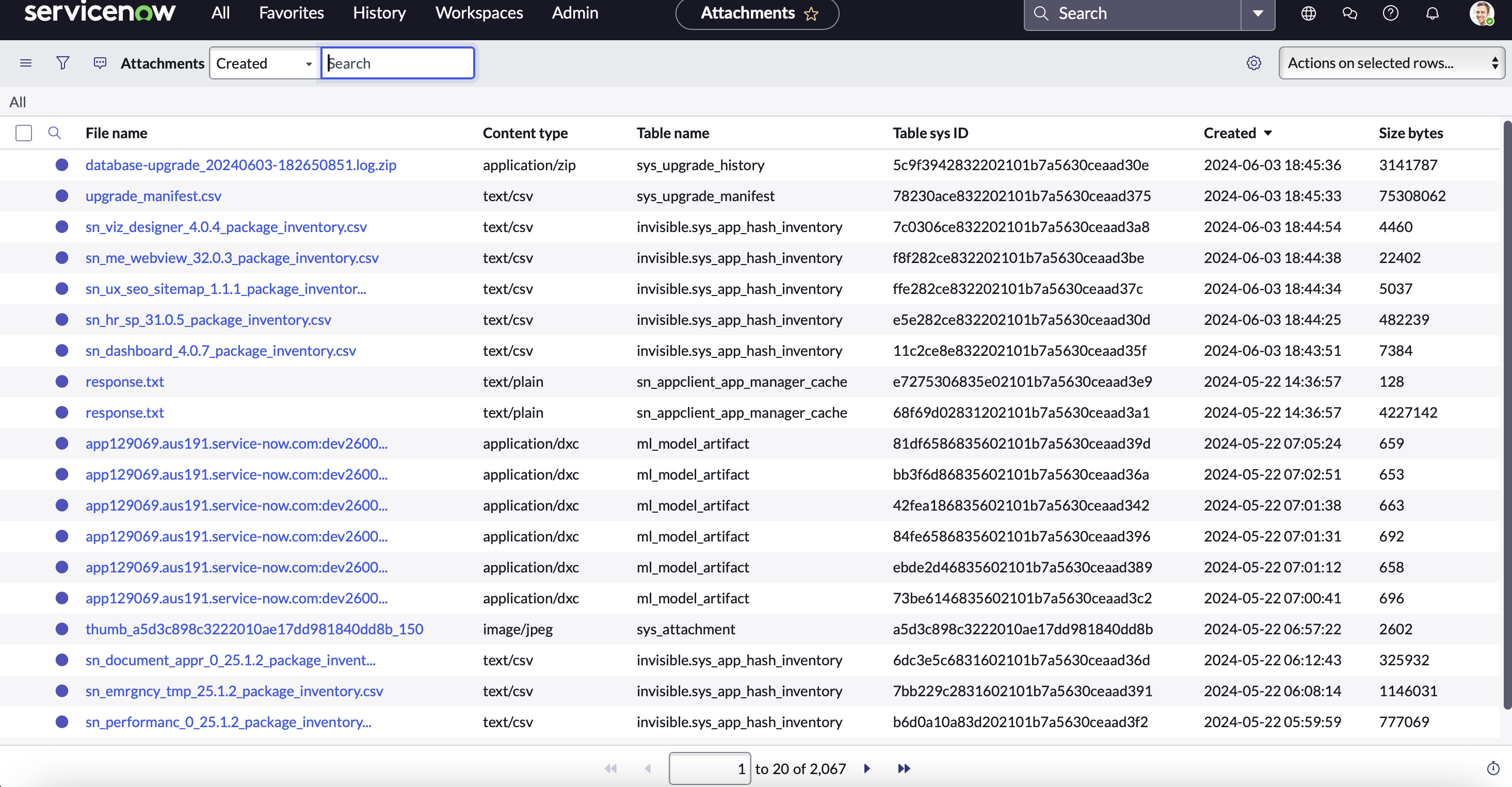
Task: Open the chat sidebar icon
Action: [x=1349, y=13]
